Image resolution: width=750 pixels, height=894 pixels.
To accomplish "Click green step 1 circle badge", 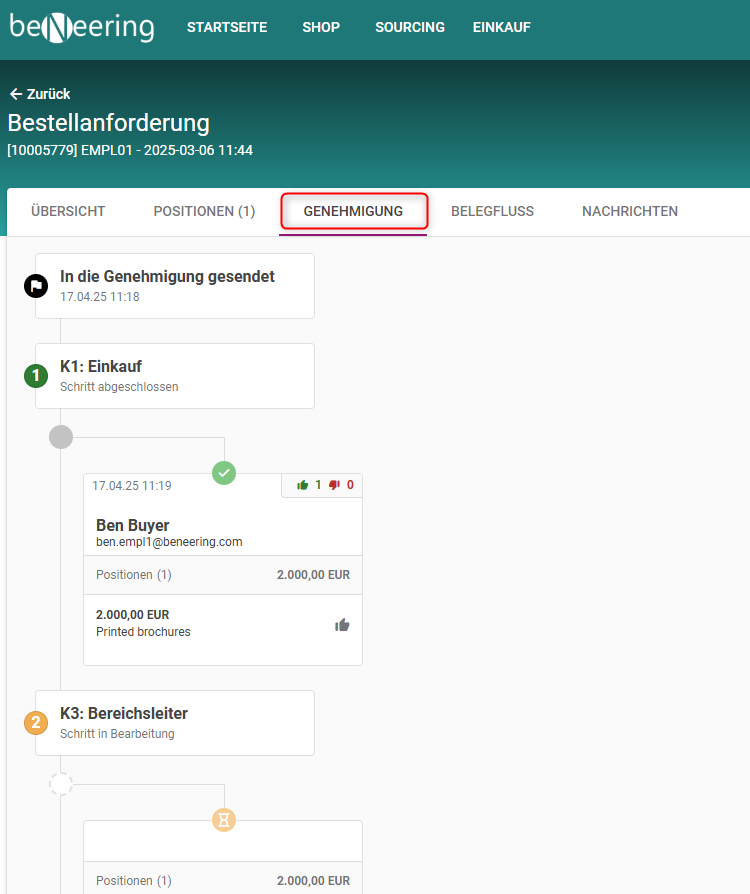I will click(36, 376).
